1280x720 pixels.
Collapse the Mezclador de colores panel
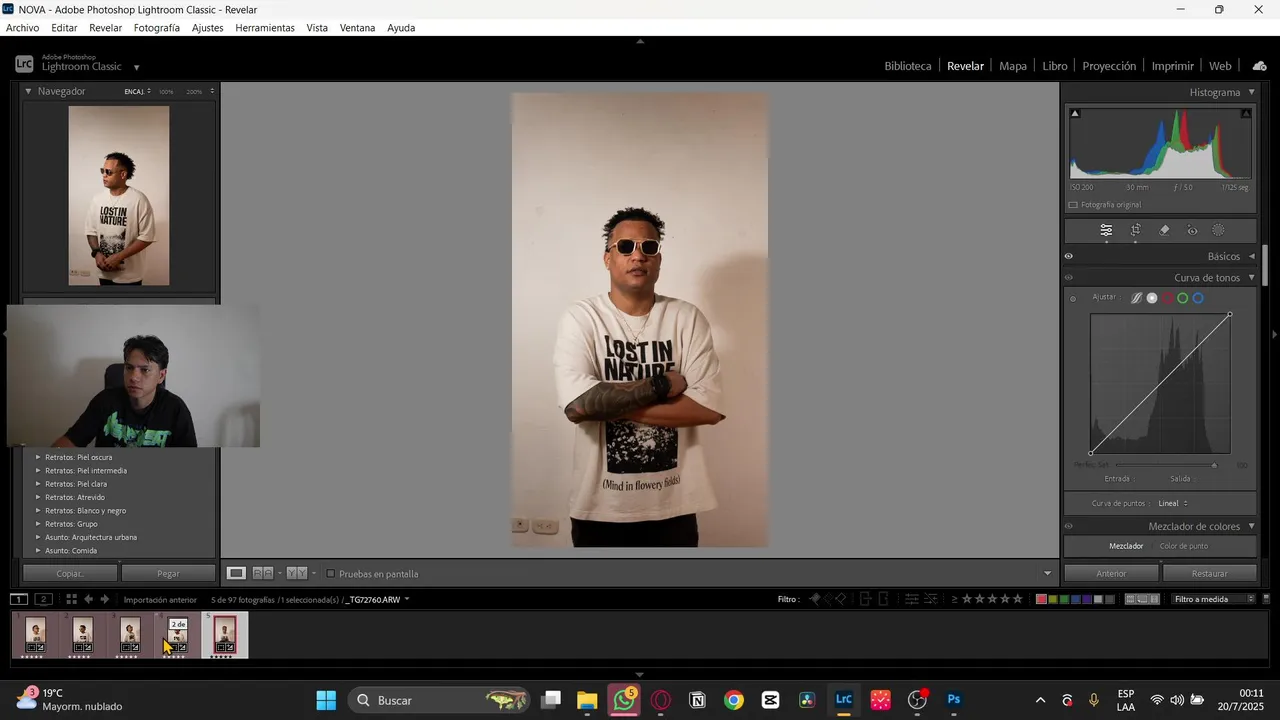pos(1251,526)
